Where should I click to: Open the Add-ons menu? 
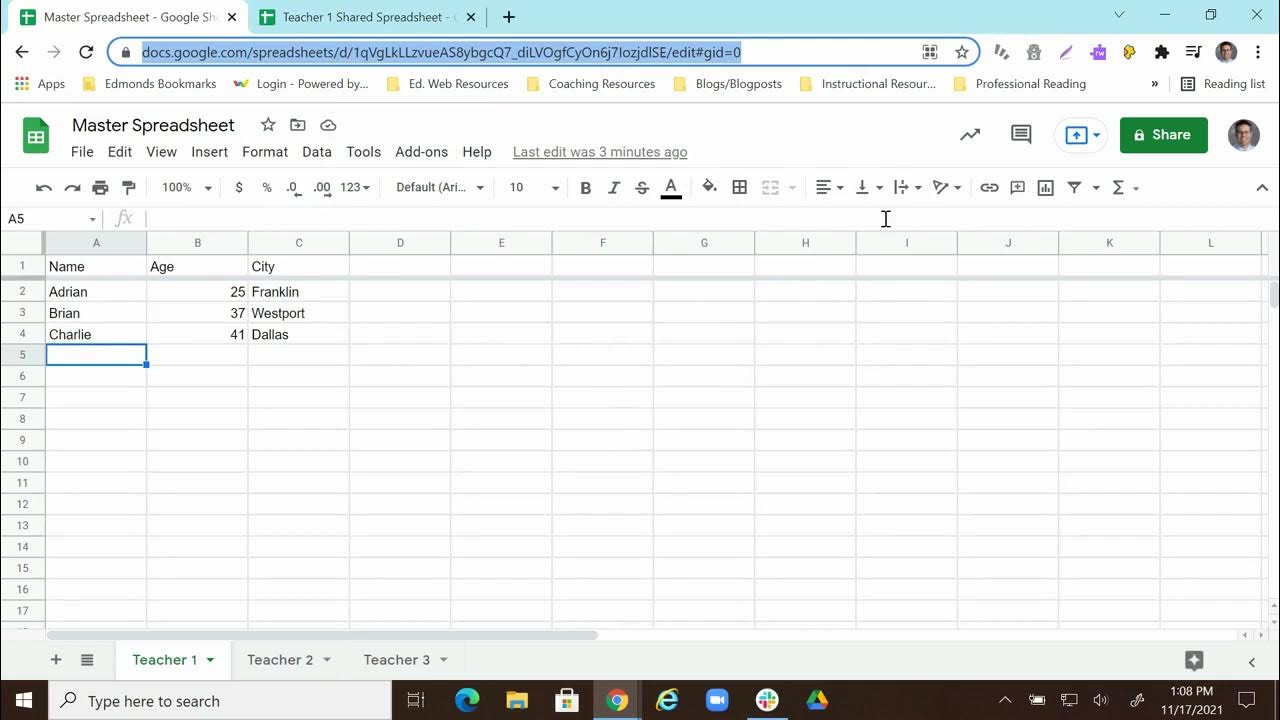422,152
